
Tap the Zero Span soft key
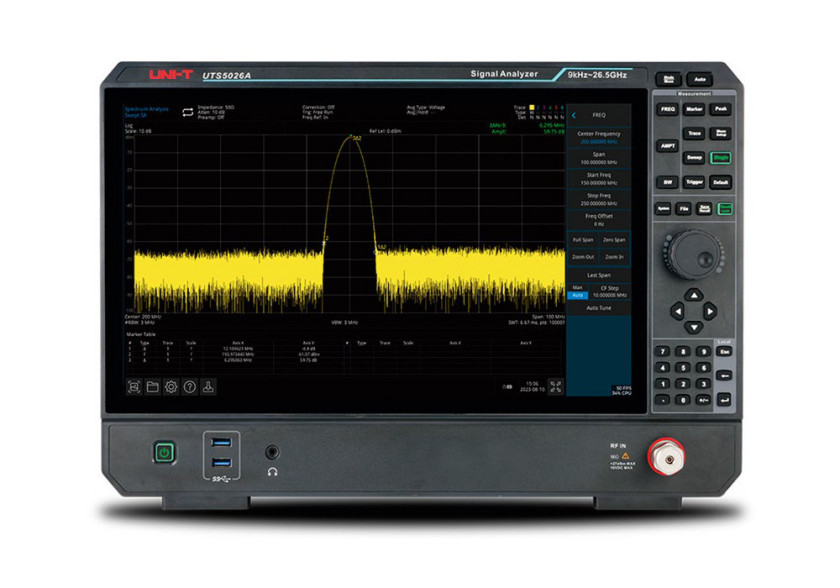(614, 240)
